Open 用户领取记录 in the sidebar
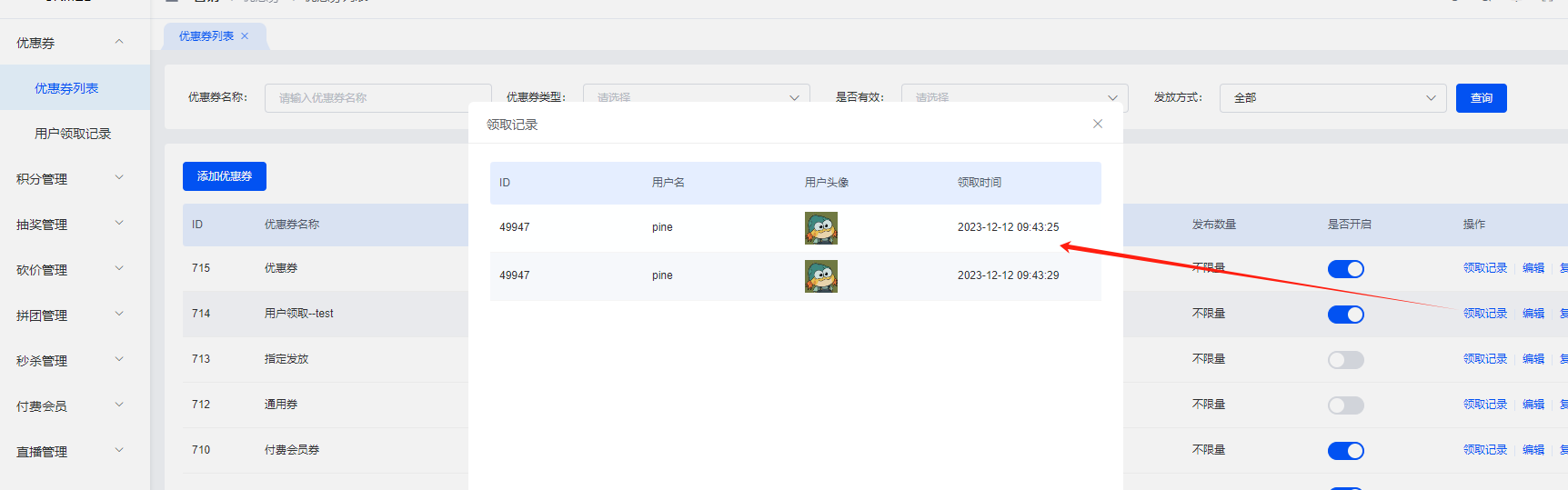This screenshot has width=1568, height=490. pos(73,134)
